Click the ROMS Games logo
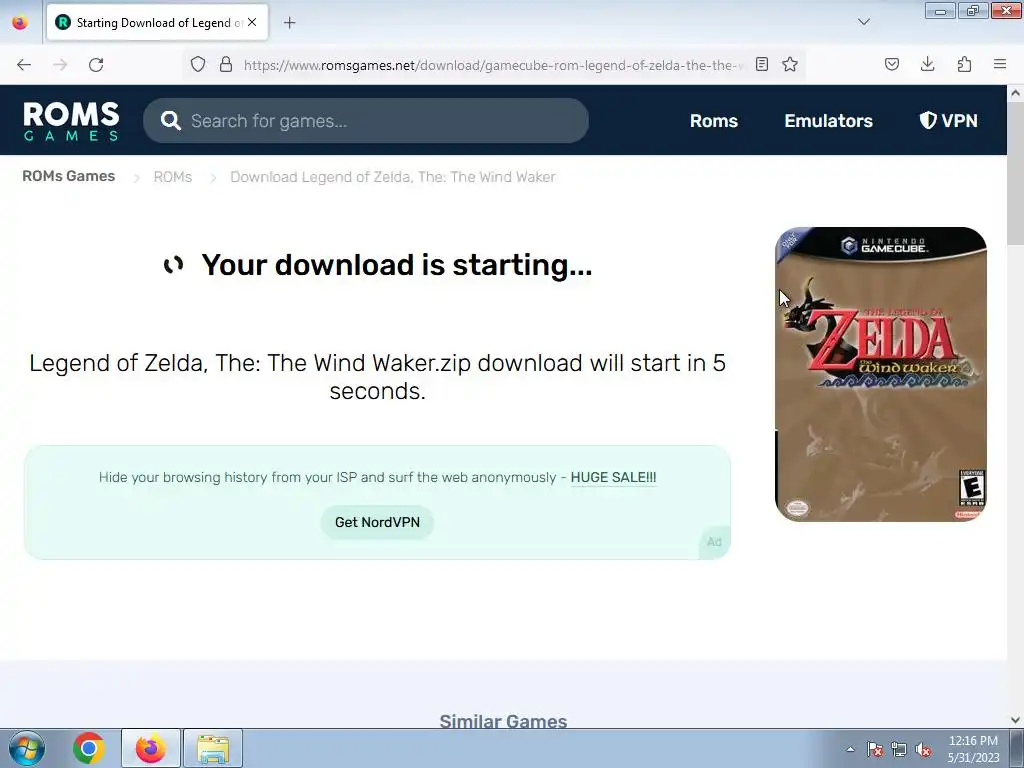The width and height of the screenshot is (1024, 768). point(71,121)
